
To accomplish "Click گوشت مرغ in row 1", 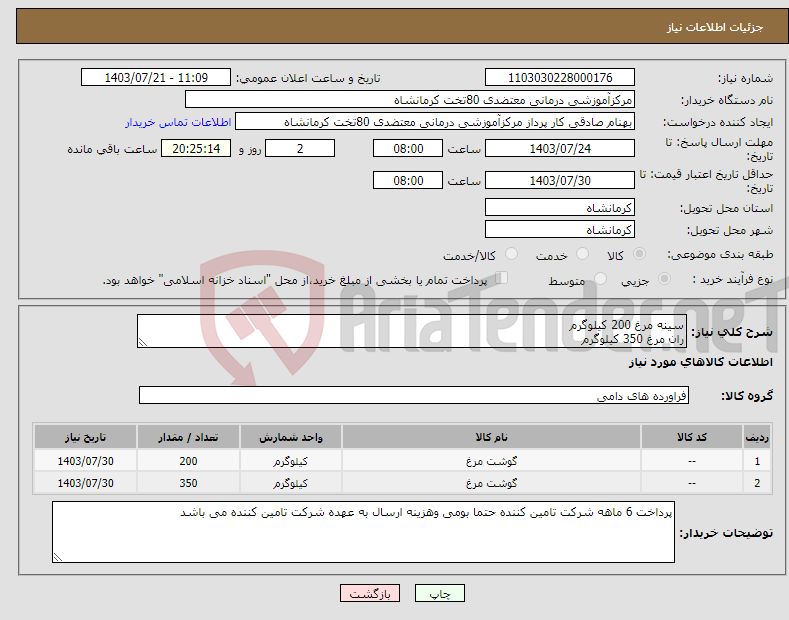I will [x=491, y=461].
